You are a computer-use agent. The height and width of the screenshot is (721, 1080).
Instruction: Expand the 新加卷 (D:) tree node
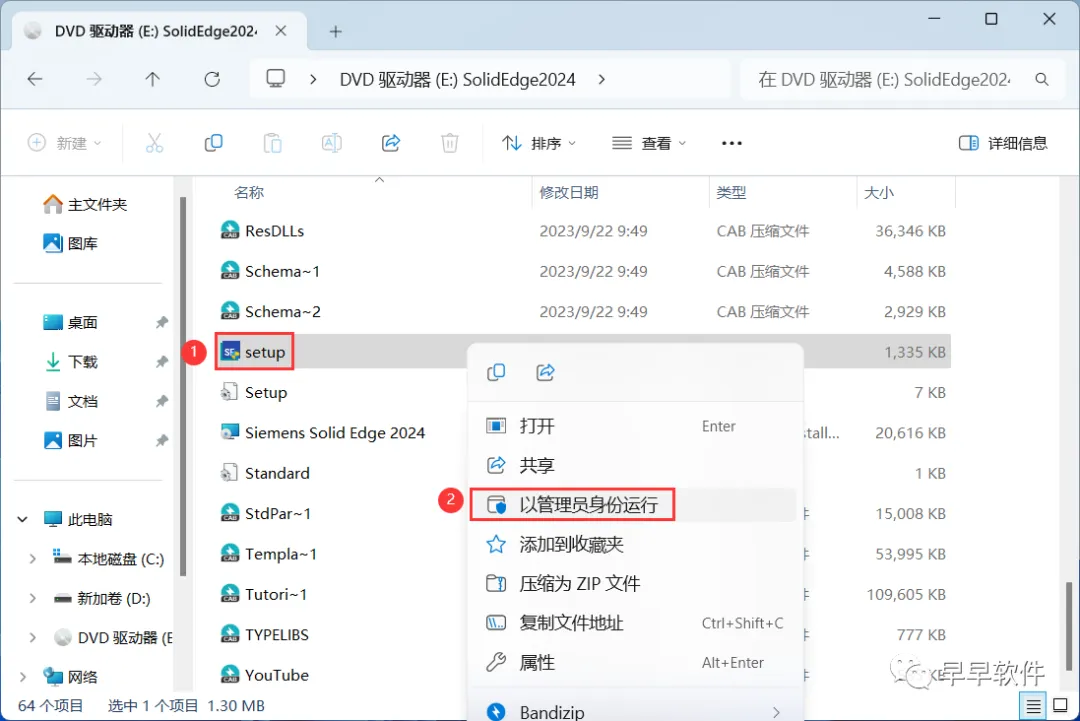[x=32, y=598]
